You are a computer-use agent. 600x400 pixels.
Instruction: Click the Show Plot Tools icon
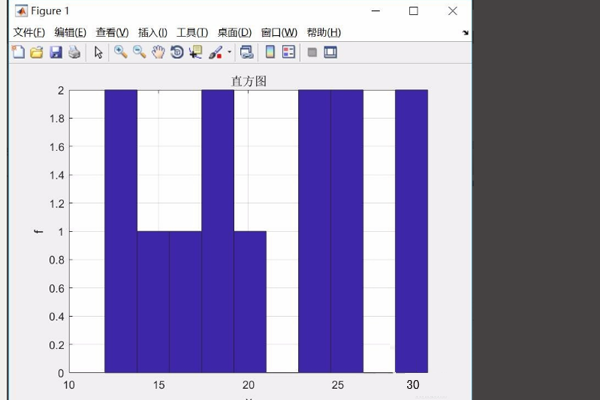[x=330, y=52]
